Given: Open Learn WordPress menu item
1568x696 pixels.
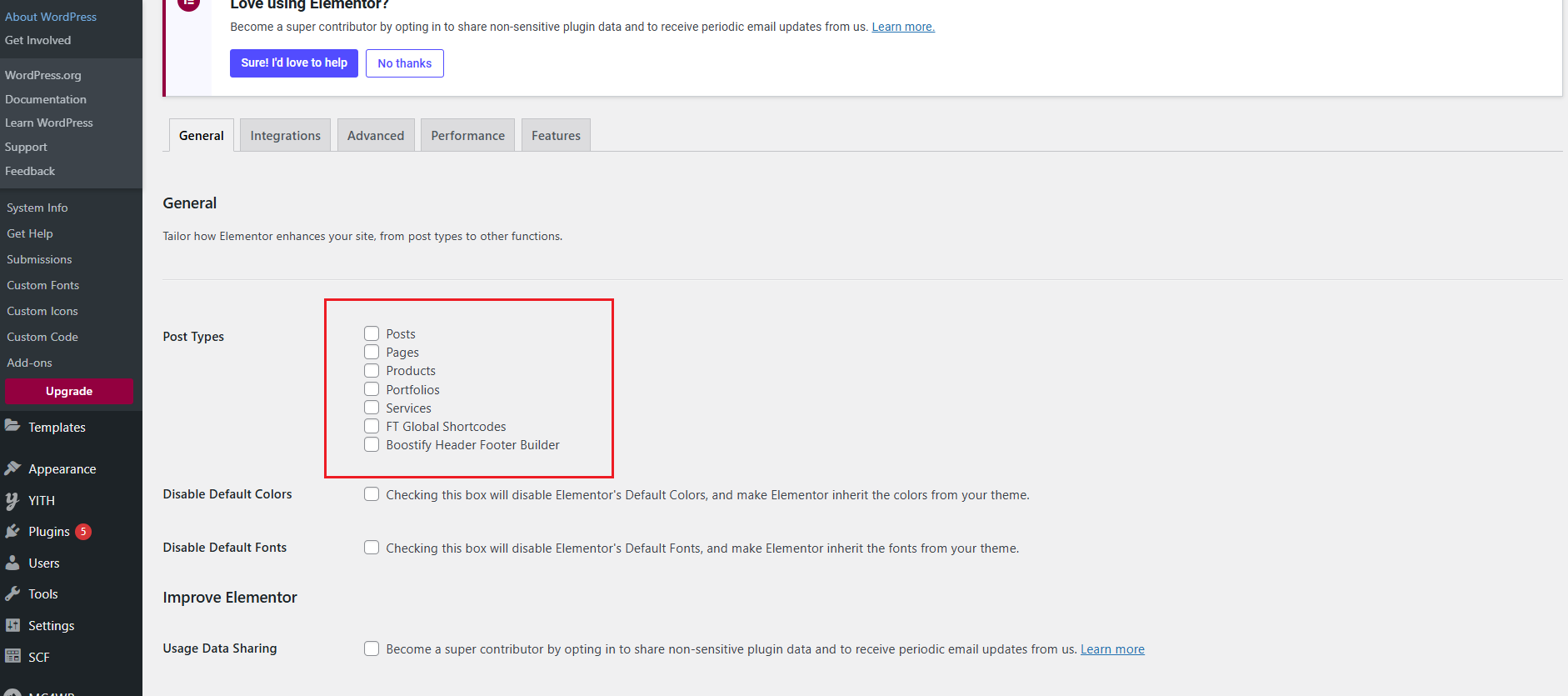Looking at the screenshot, I should (x=49, y=123).
